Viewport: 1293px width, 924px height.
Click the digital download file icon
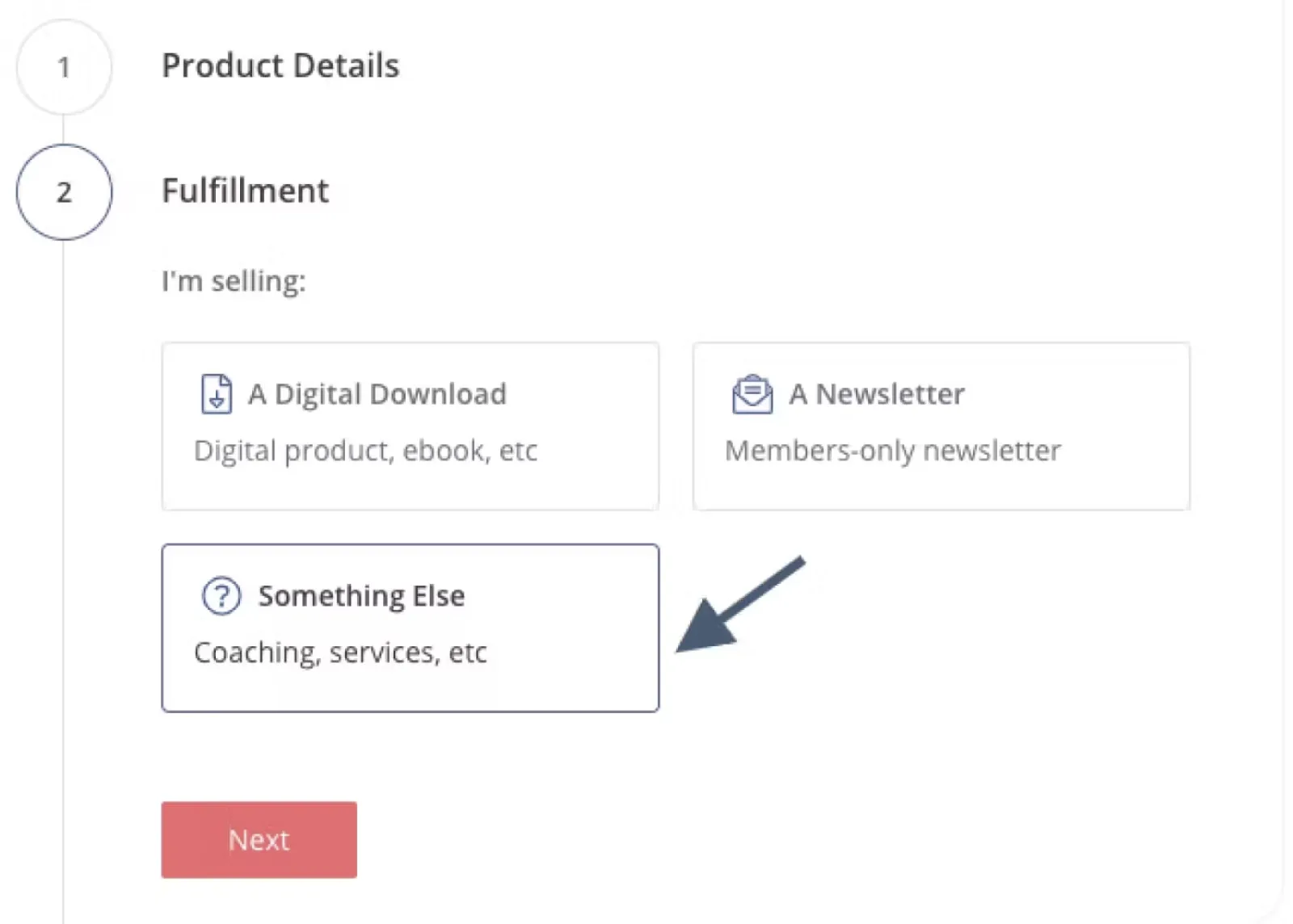(x=216, y=394)
